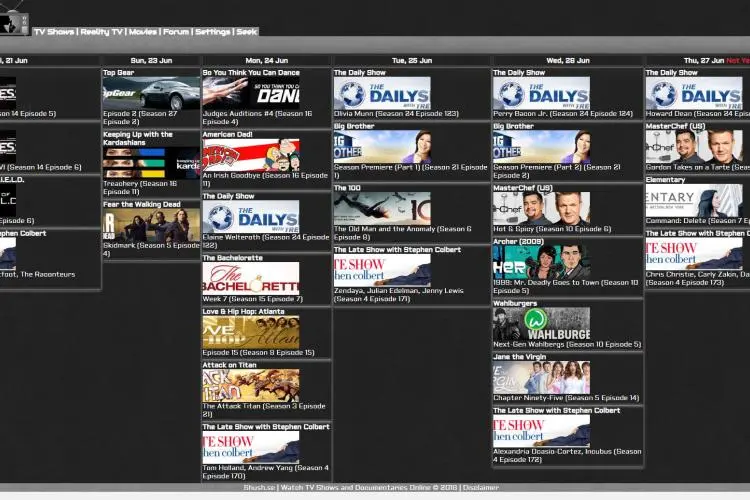Screen dimensions: 750x500
Task: Click The Bachelorette show title
Action: click(x=232, y=258)
